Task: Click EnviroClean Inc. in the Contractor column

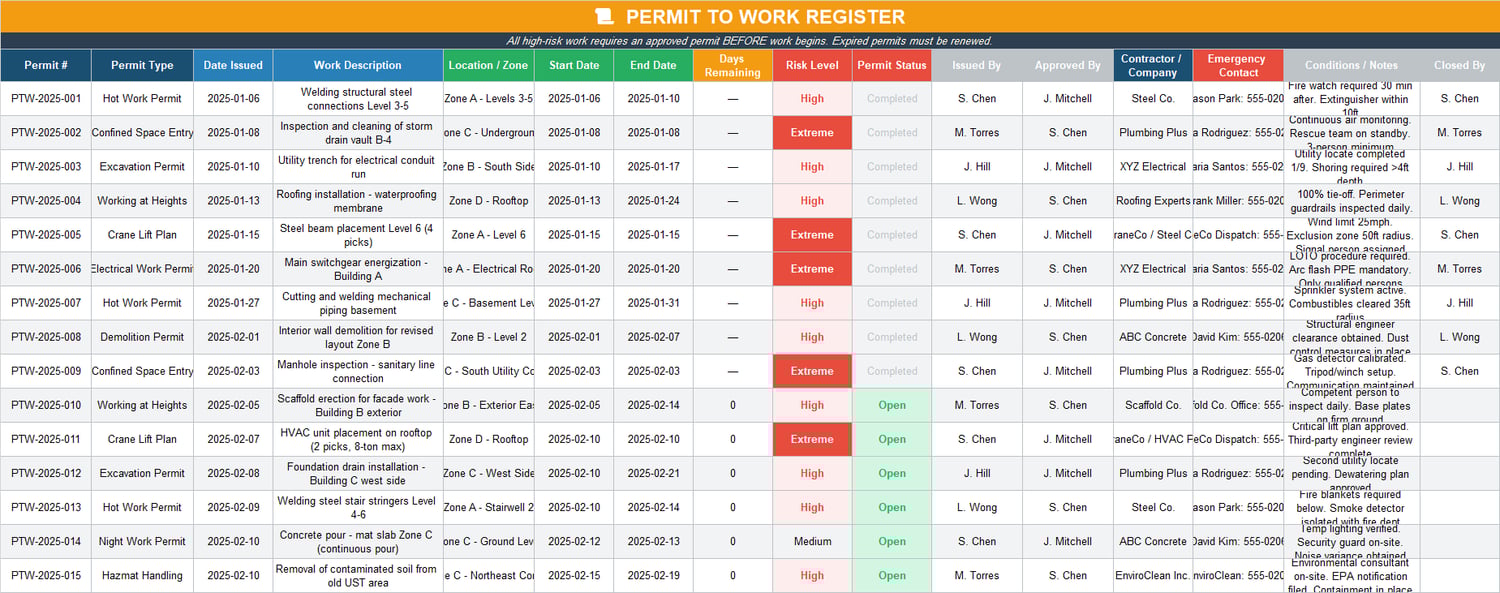Action: [1152, 575]
